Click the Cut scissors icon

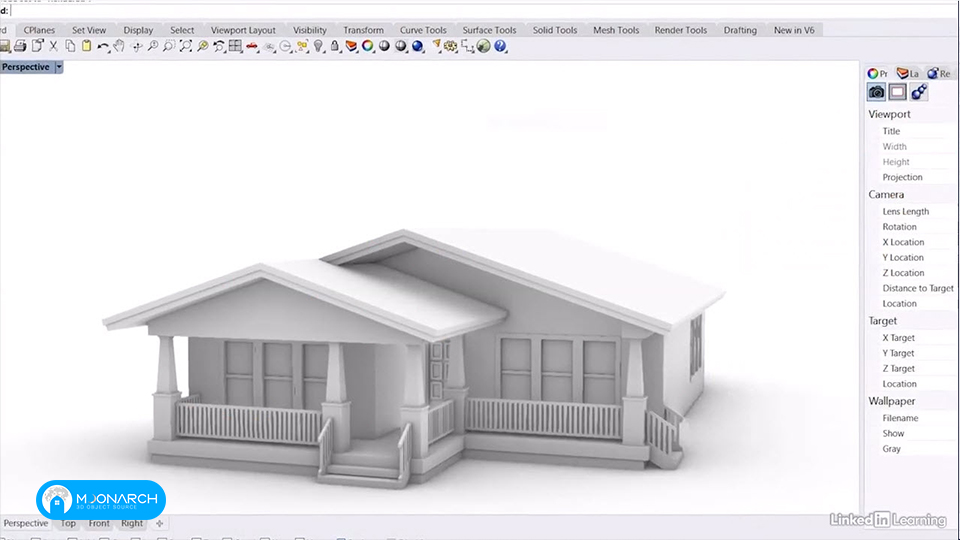[53, 46]
